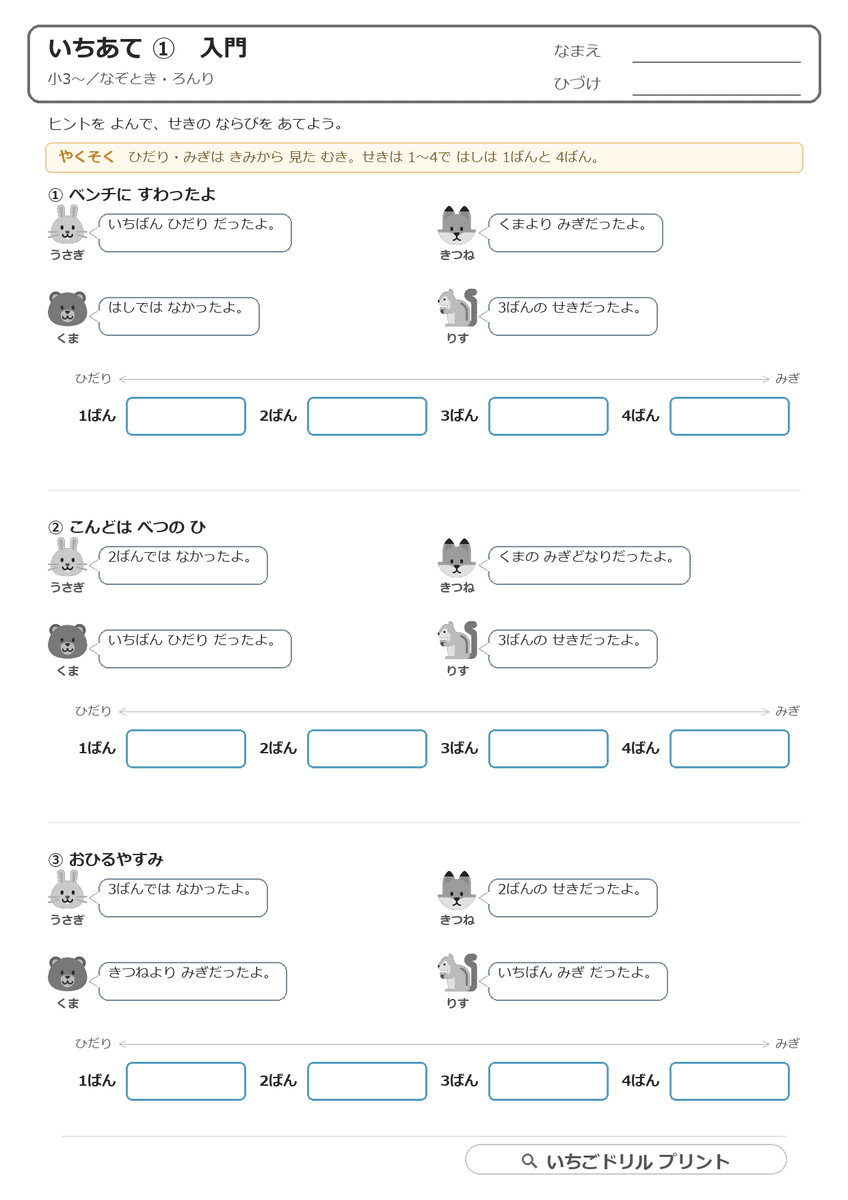Click the squirrel icon in puzzle 3

pos(458,973)
